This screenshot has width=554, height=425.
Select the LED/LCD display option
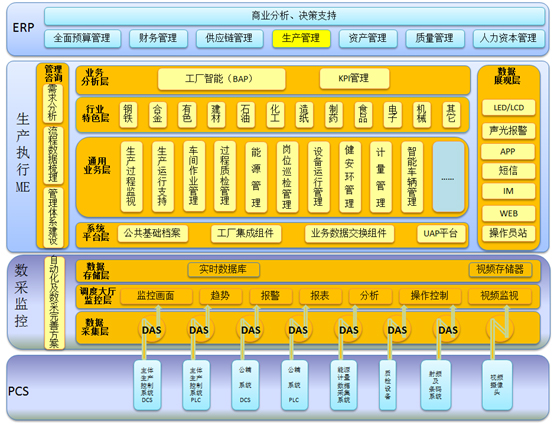[x=508, y=108]
